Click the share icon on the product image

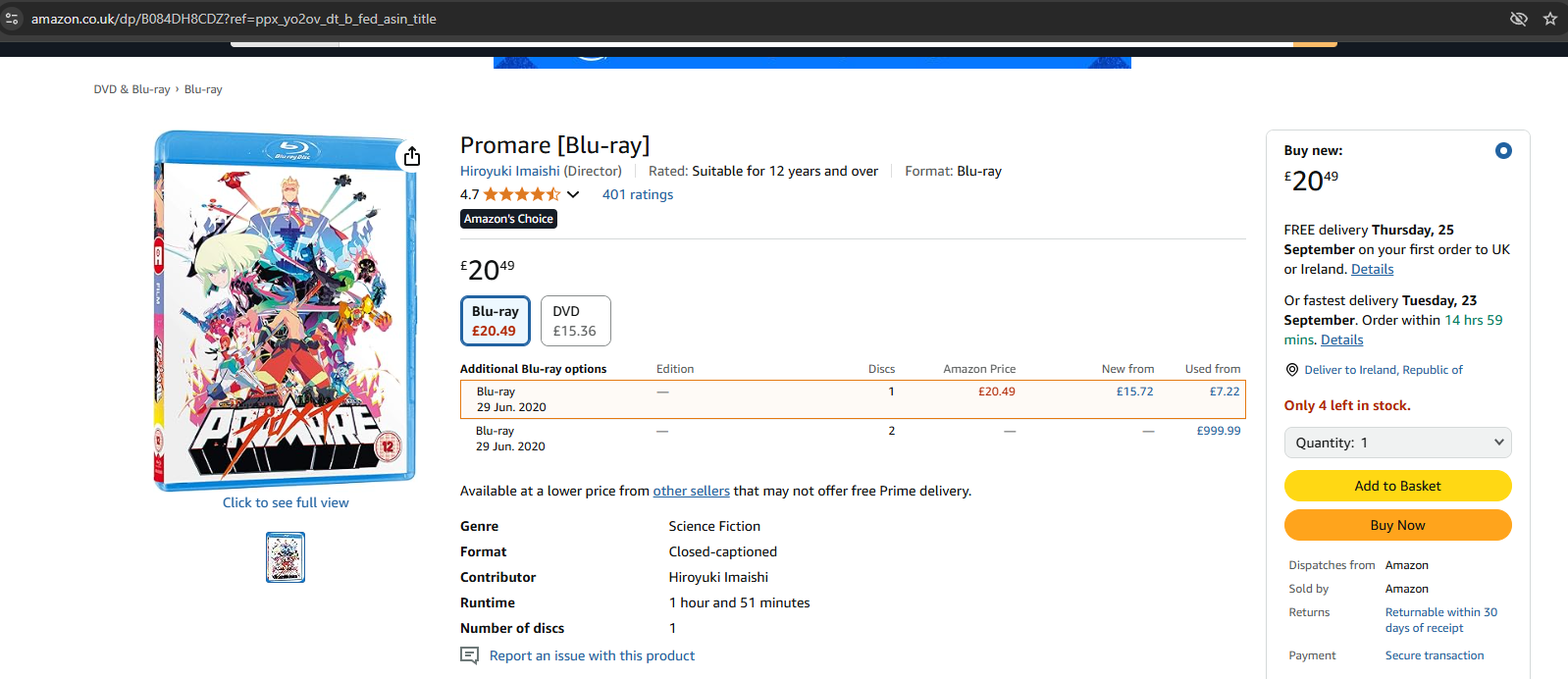pyautogui.click(x=412, y=157)
